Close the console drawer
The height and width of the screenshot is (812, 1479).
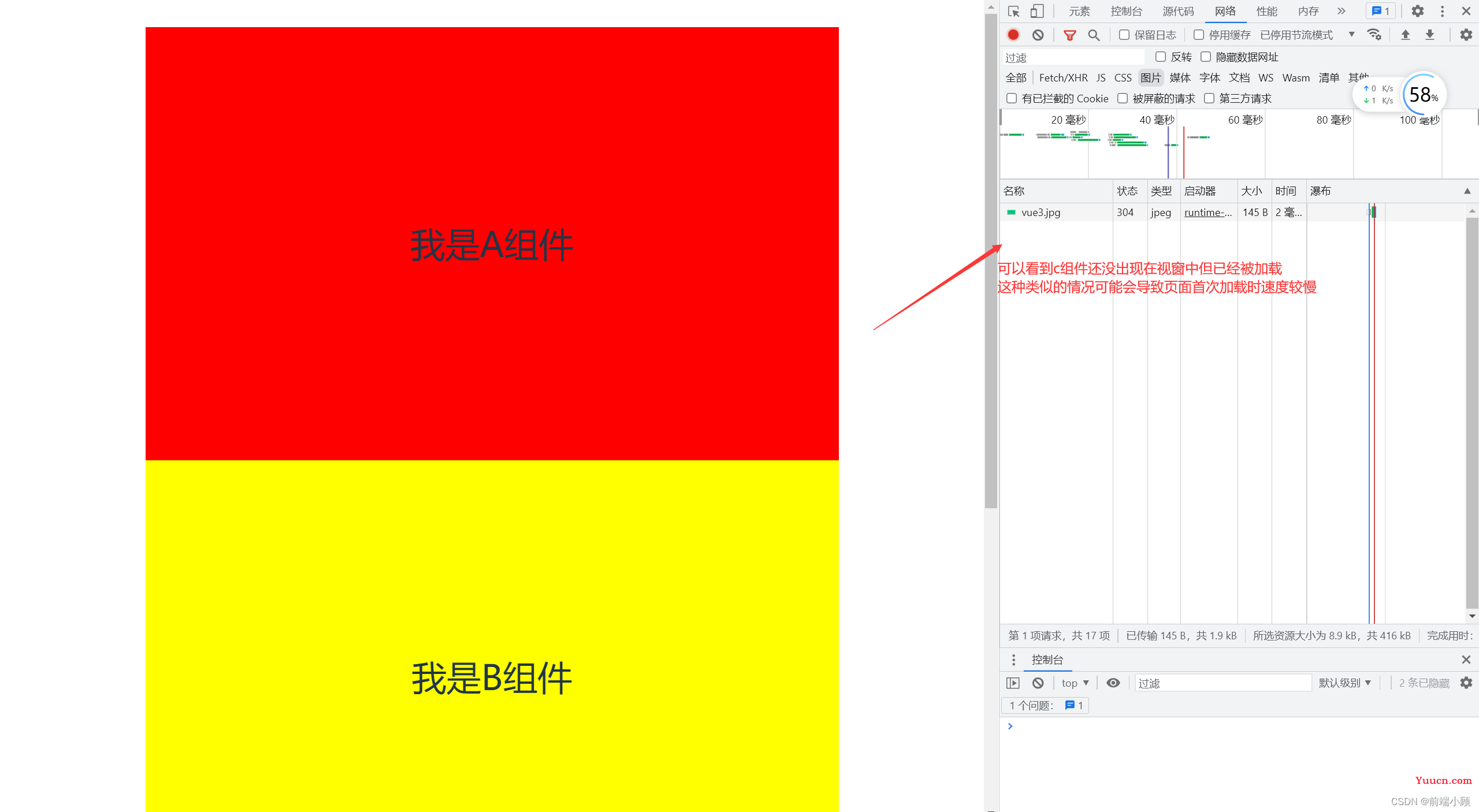(1466, 660)
